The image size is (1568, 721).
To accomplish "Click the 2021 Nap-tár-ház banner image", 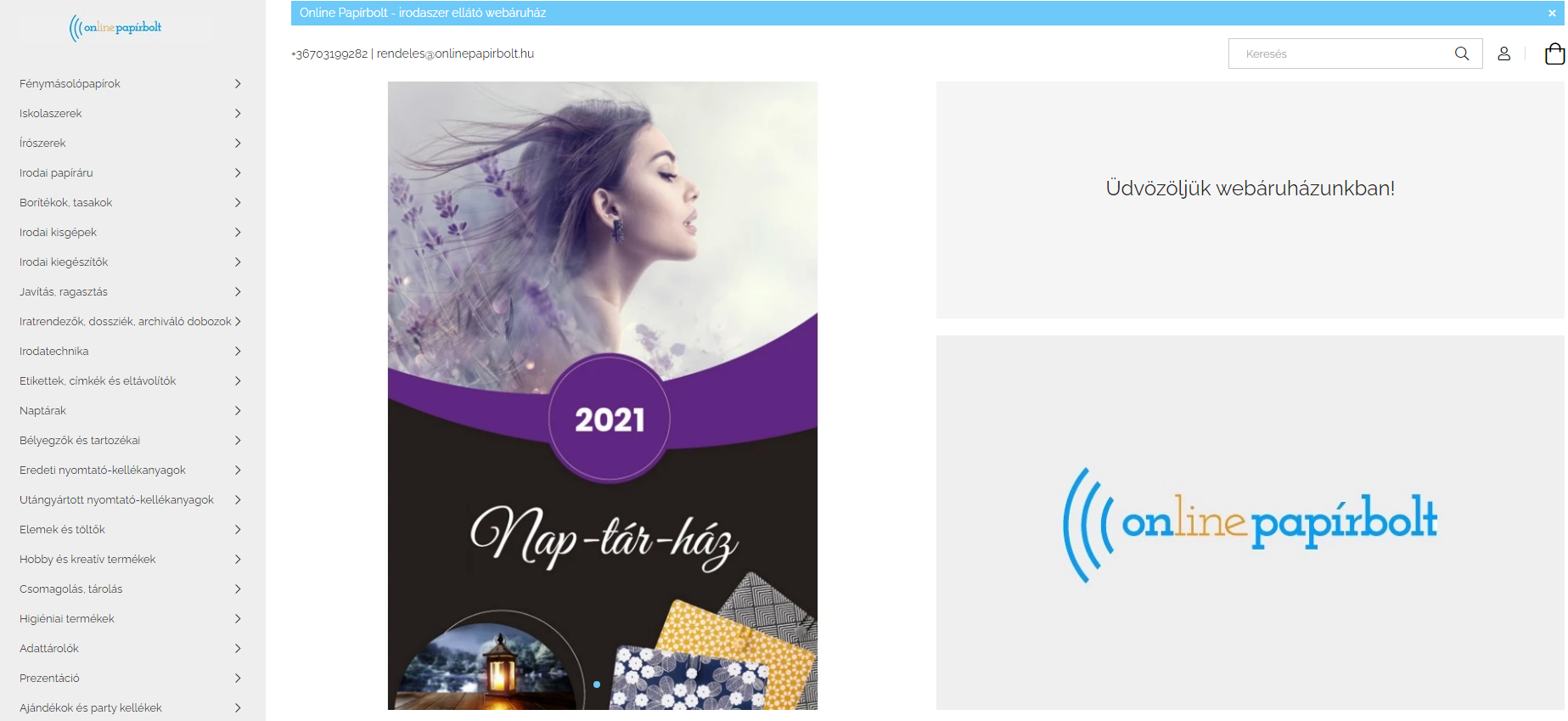I will click(603, 396).
